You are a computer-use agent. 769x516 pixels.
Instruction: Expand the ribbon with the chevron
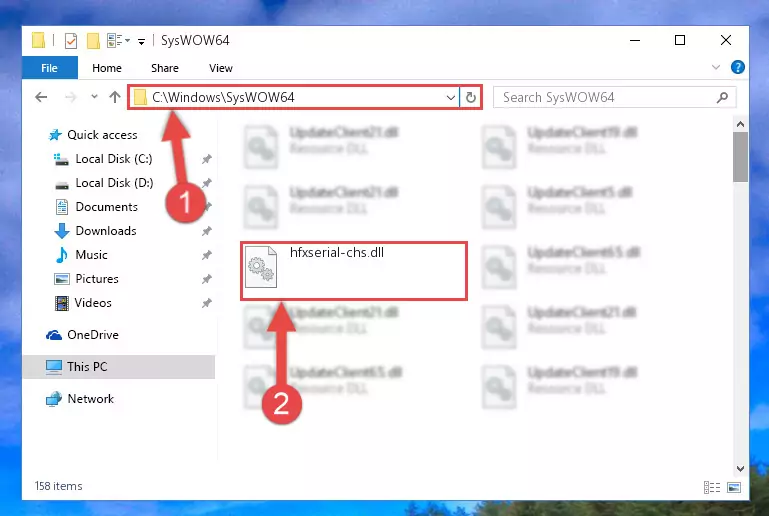coord(716,67)
